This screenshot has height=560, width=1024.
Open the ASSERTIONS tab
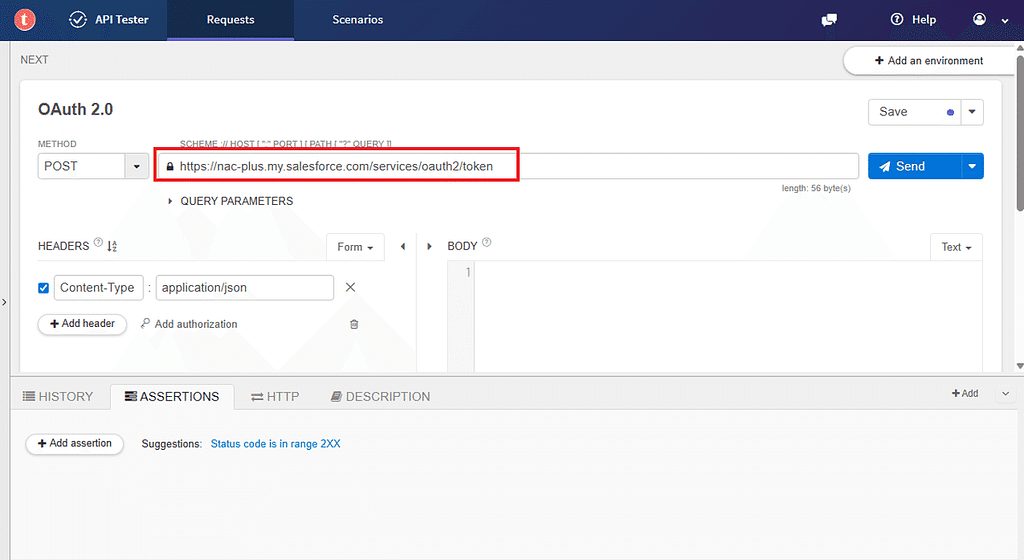point(172,397)
